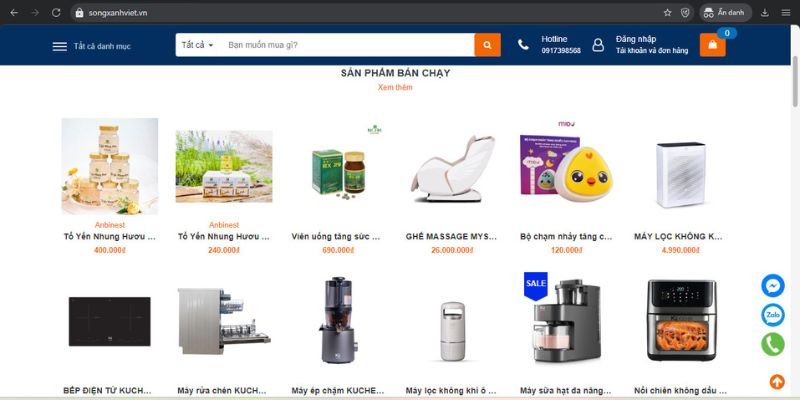800x400 pixels.
Task: Expand the 'Tất cả' search category dropdown
Action: 197,45
